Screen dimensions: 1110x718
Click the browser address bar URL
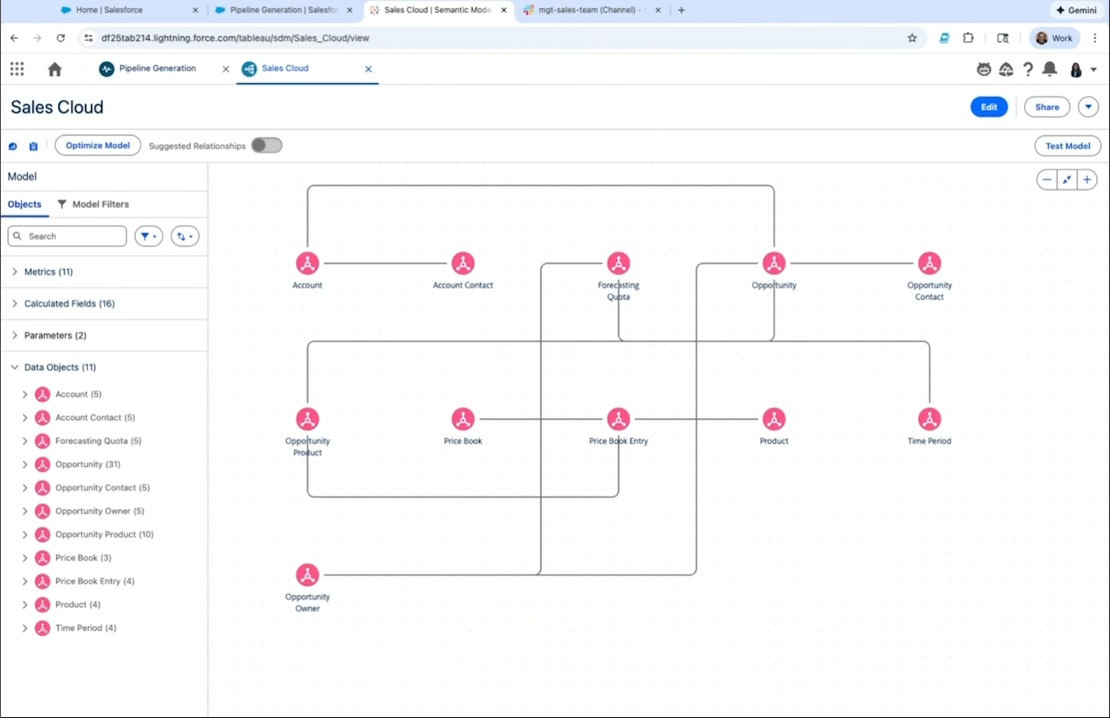point(235,38)
